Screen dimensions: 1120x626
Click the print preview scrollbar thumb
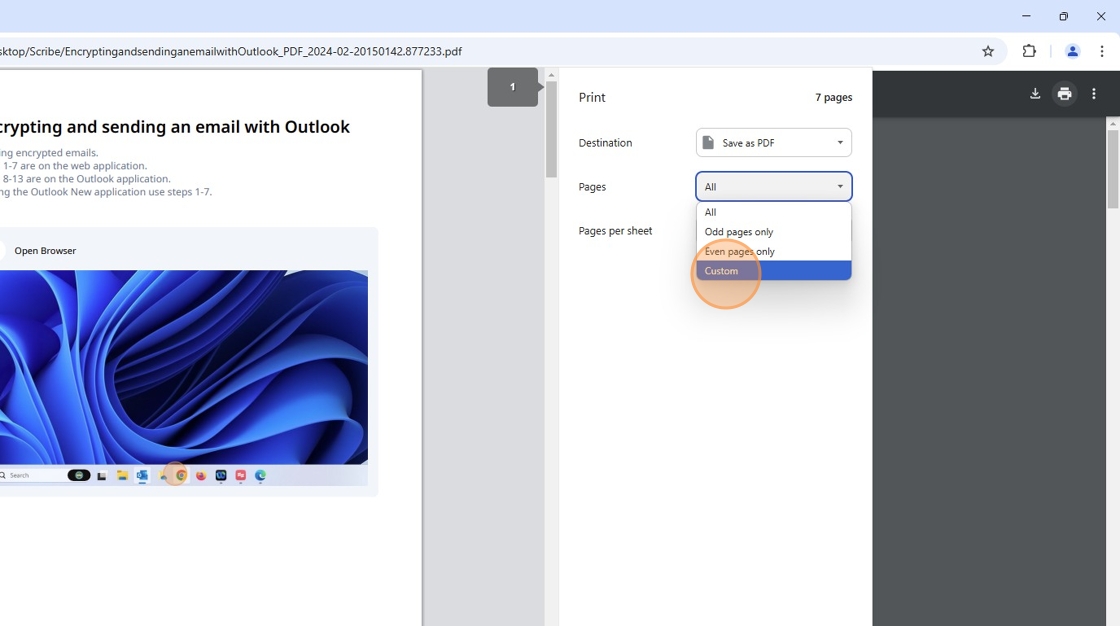(x=551, y=129)
